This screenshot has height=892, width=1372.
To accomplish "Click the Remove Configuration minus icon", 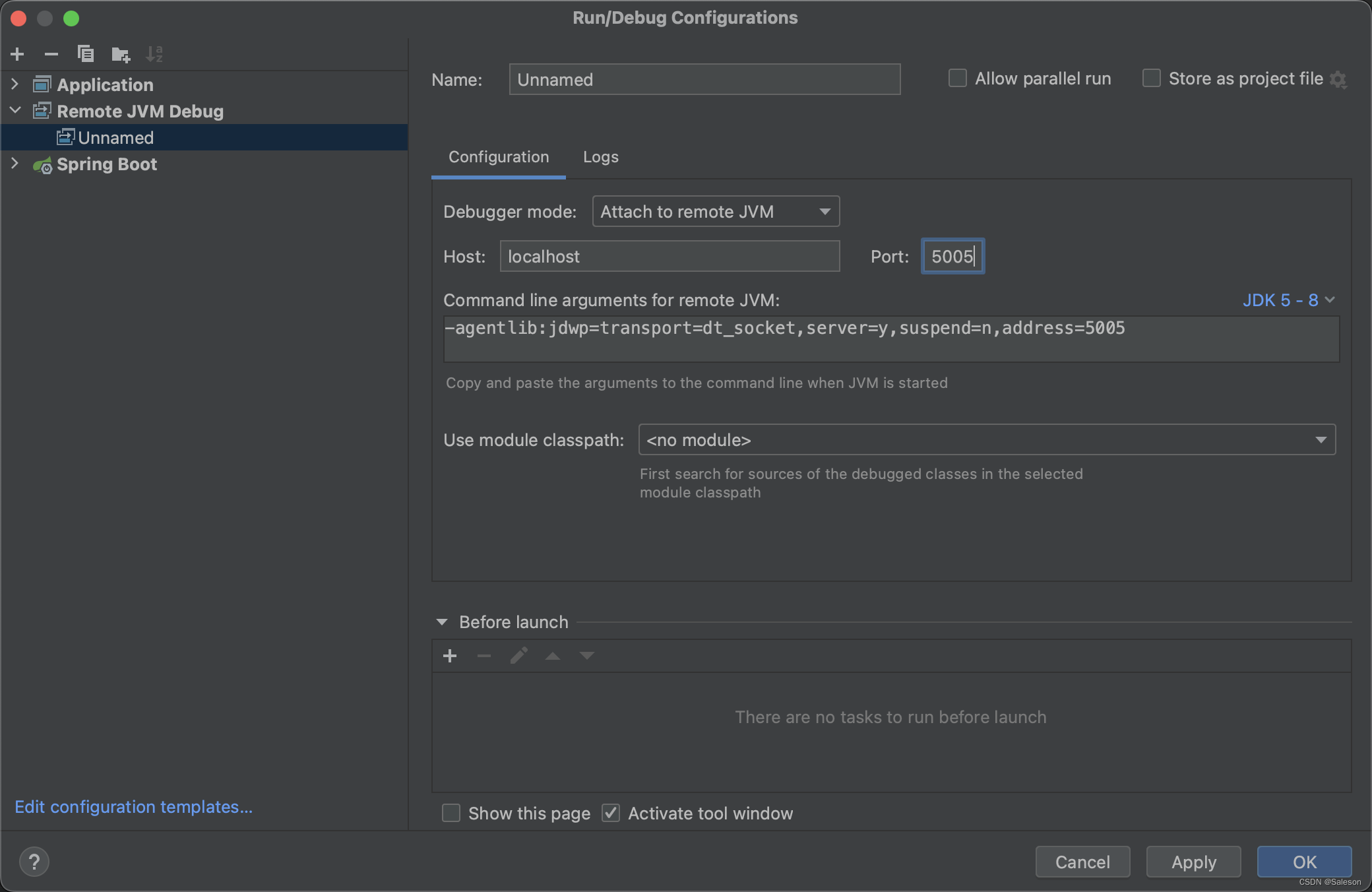I will click(x=51, y=54).
